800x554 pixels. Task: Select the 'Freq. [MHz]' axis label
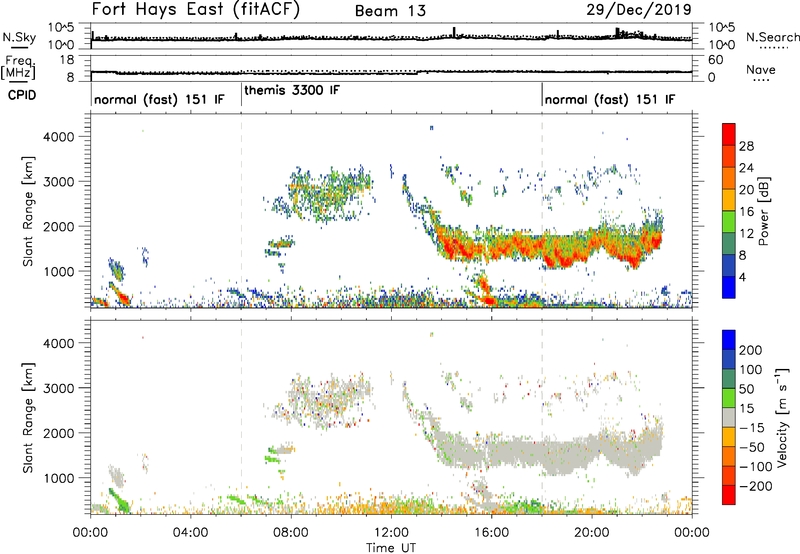[18, 67]
